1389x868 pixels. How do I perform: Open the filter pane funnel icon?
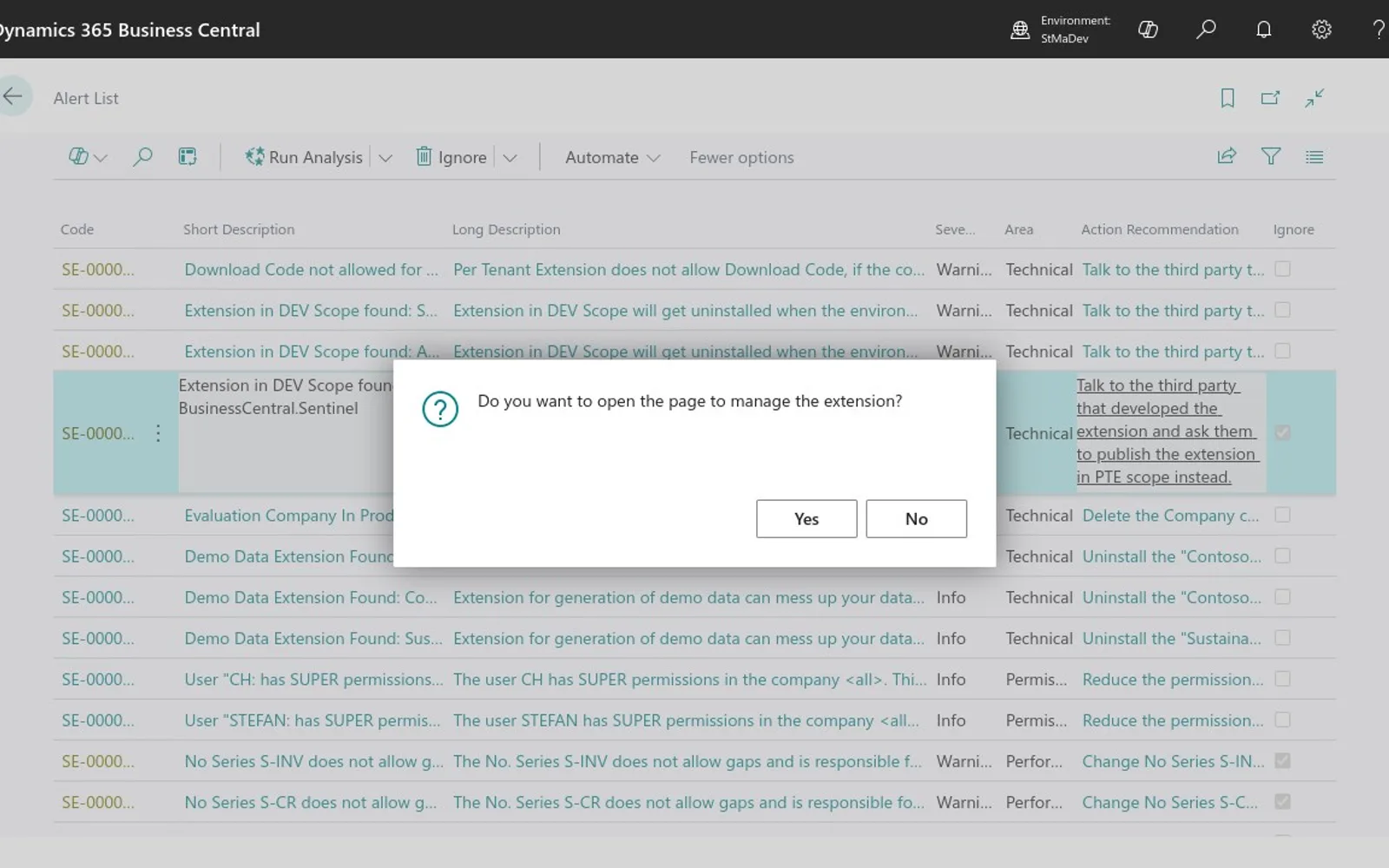[1271, 157]
